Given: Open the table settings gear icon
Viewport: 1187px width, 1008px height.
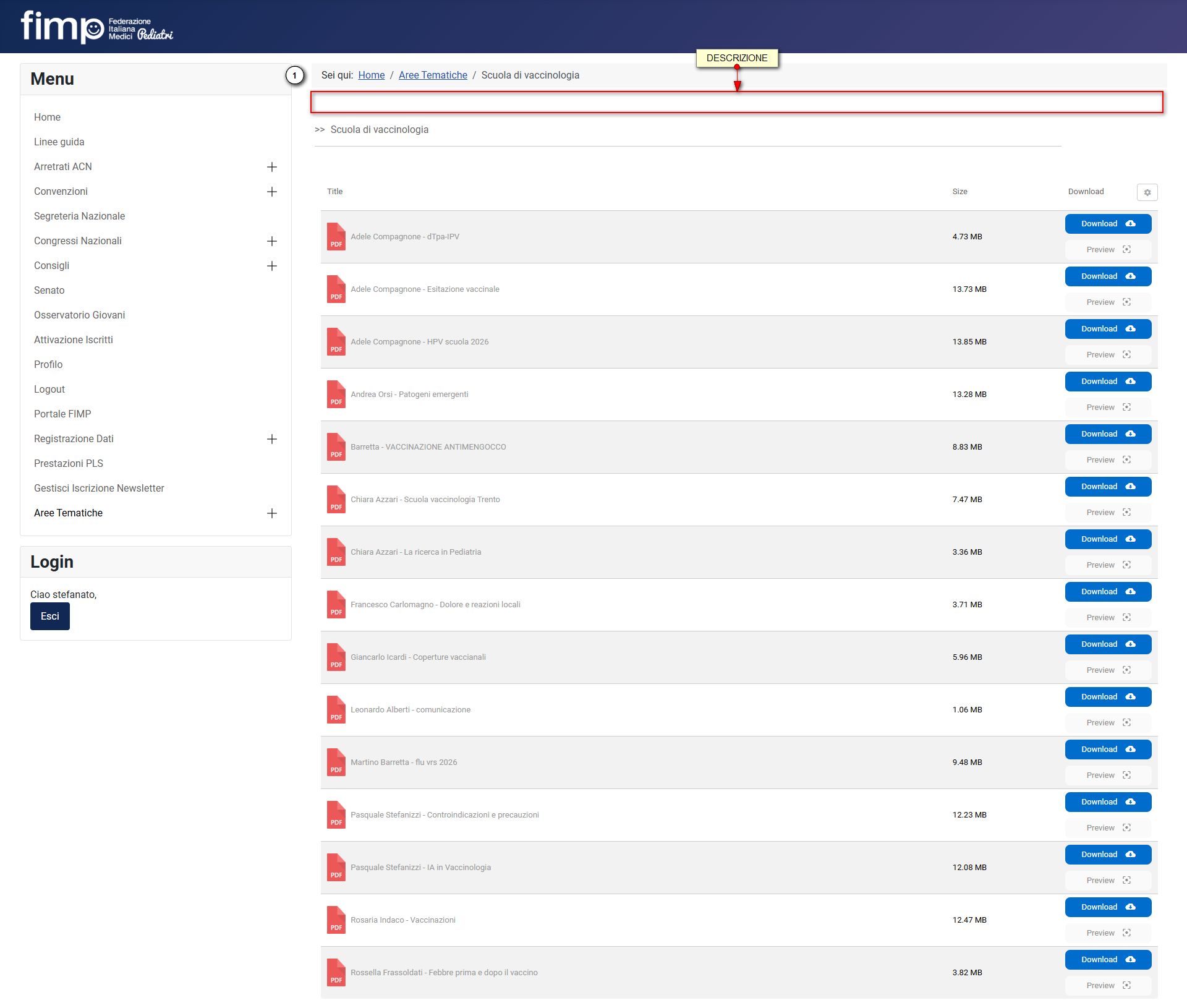Looking at the screenshot, I should 1147,192.
